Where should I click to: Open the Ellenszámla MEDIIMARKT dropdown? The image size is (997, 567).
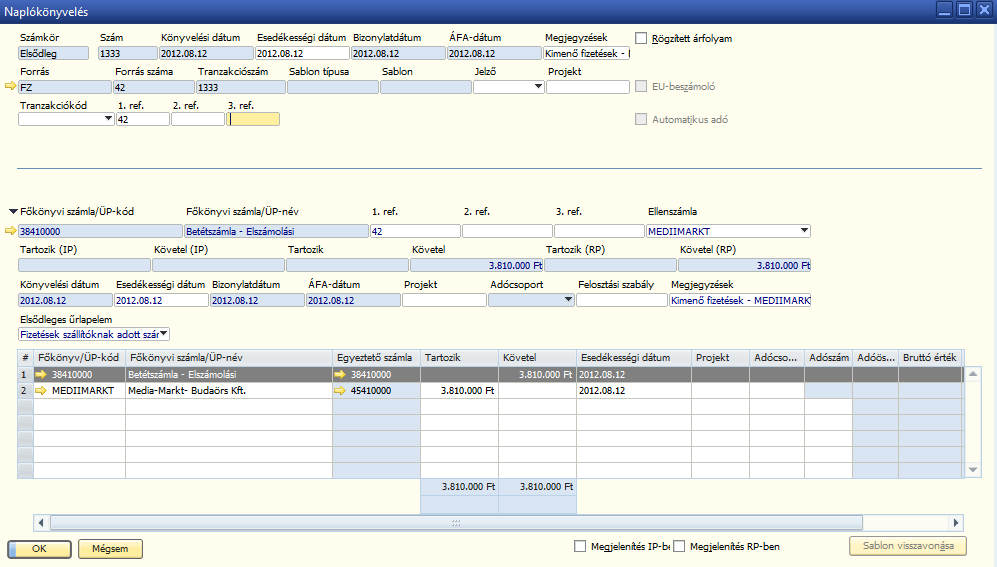pos(804,231)
